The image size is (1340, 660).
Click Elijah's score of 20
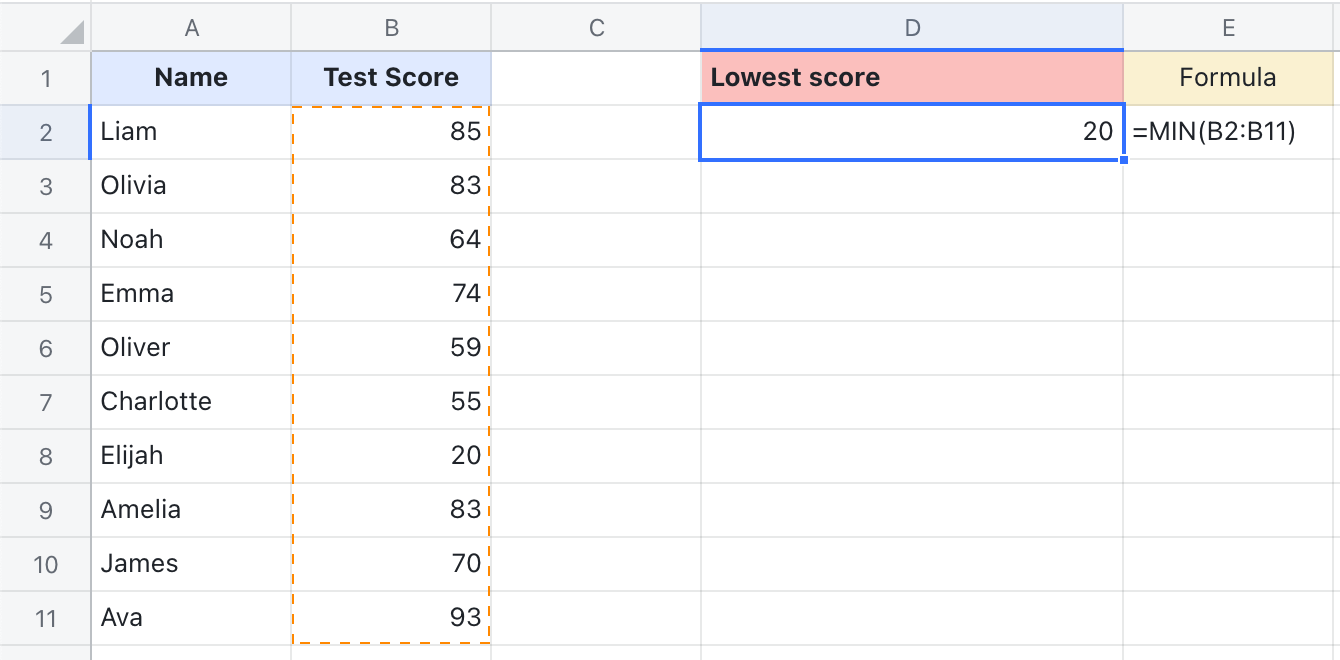coord(390,455)
